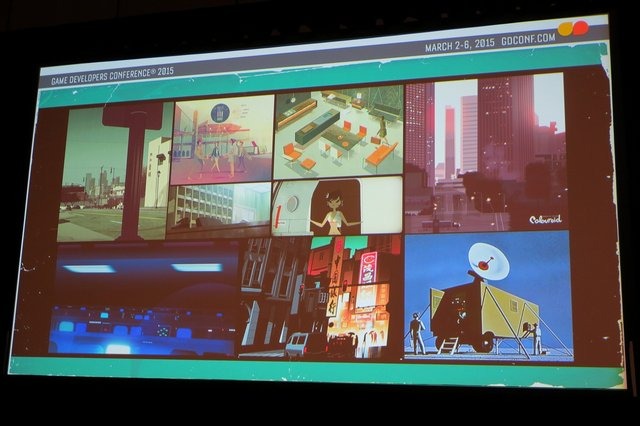This screenshot has width=640, height=426.
Task: Select the street pillar skyline image
Action: click(x=113, y=172)
